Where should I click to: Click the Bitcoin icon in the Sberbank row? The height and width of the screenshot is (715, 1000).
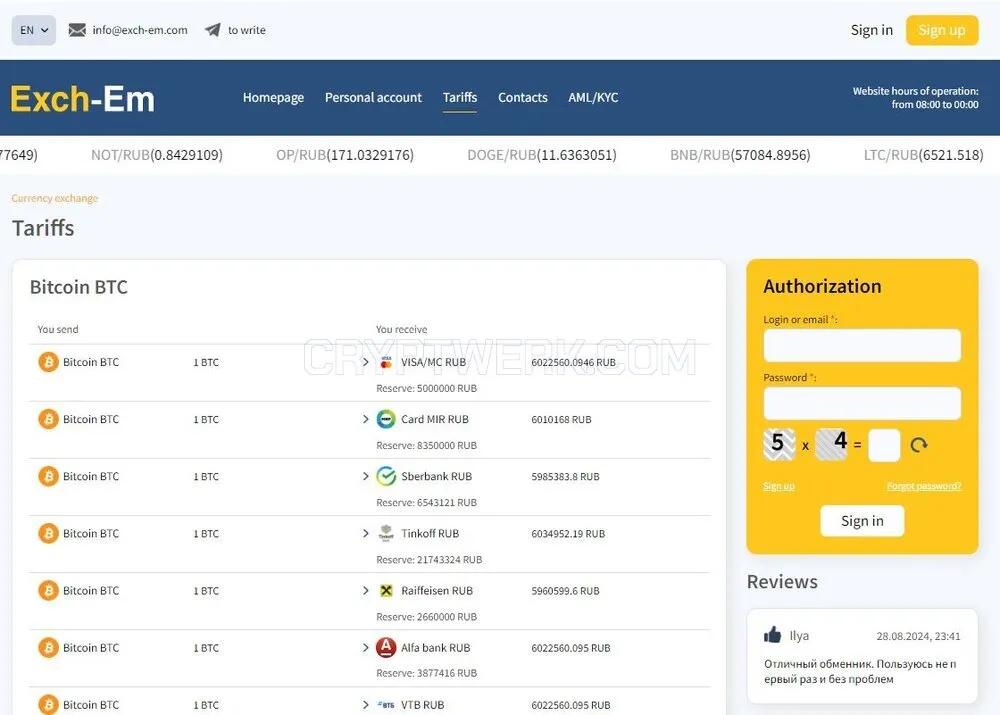click(x=48, y=476)
